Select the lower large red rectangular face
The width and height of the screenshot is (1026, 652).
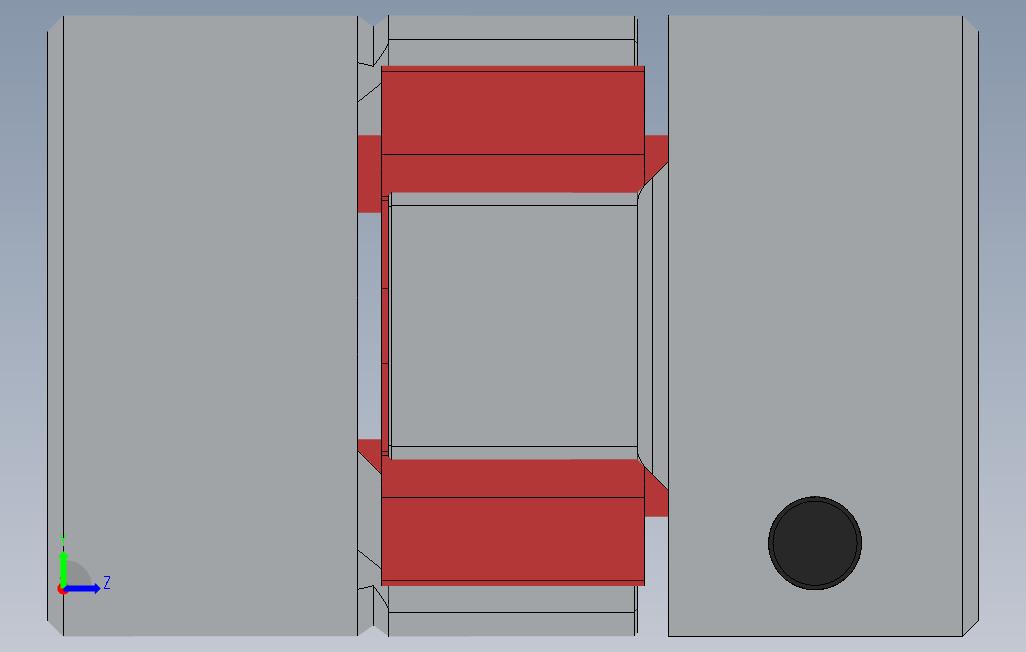512,539
